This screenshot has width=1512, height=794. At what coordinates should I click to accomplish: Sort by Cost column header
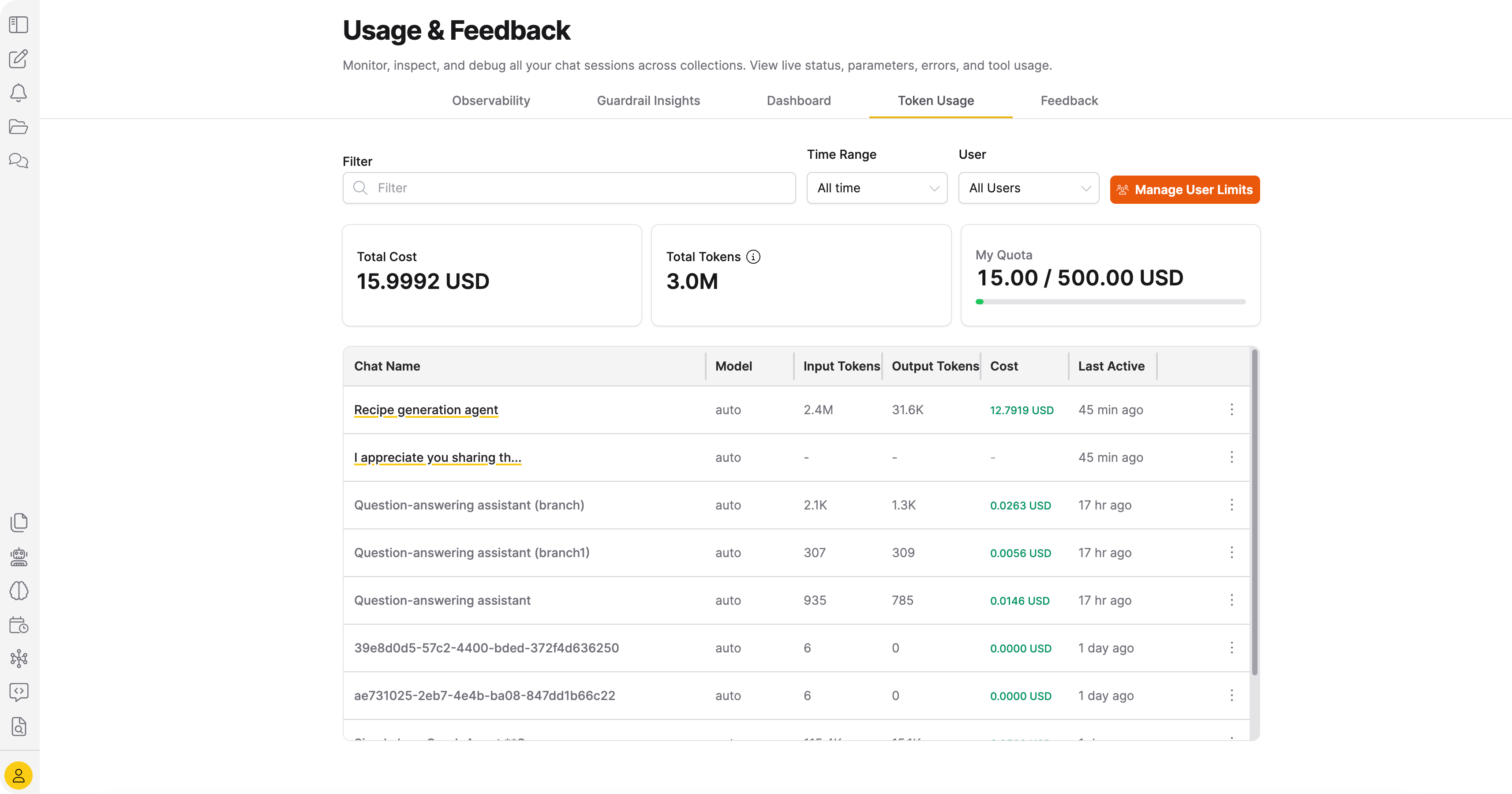coord(1004,366)
